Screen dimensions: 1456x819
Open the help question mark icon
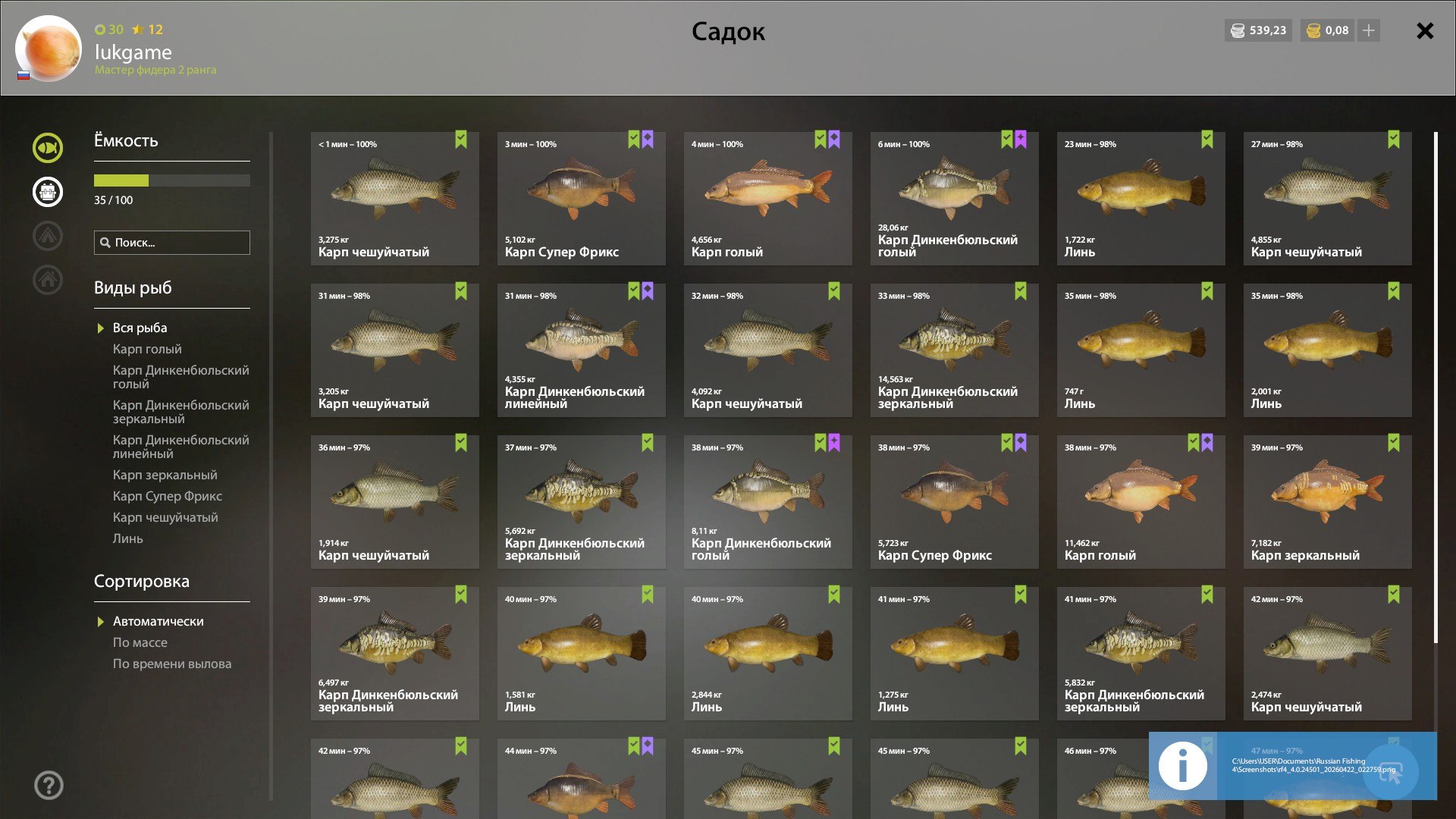(49, 785)
